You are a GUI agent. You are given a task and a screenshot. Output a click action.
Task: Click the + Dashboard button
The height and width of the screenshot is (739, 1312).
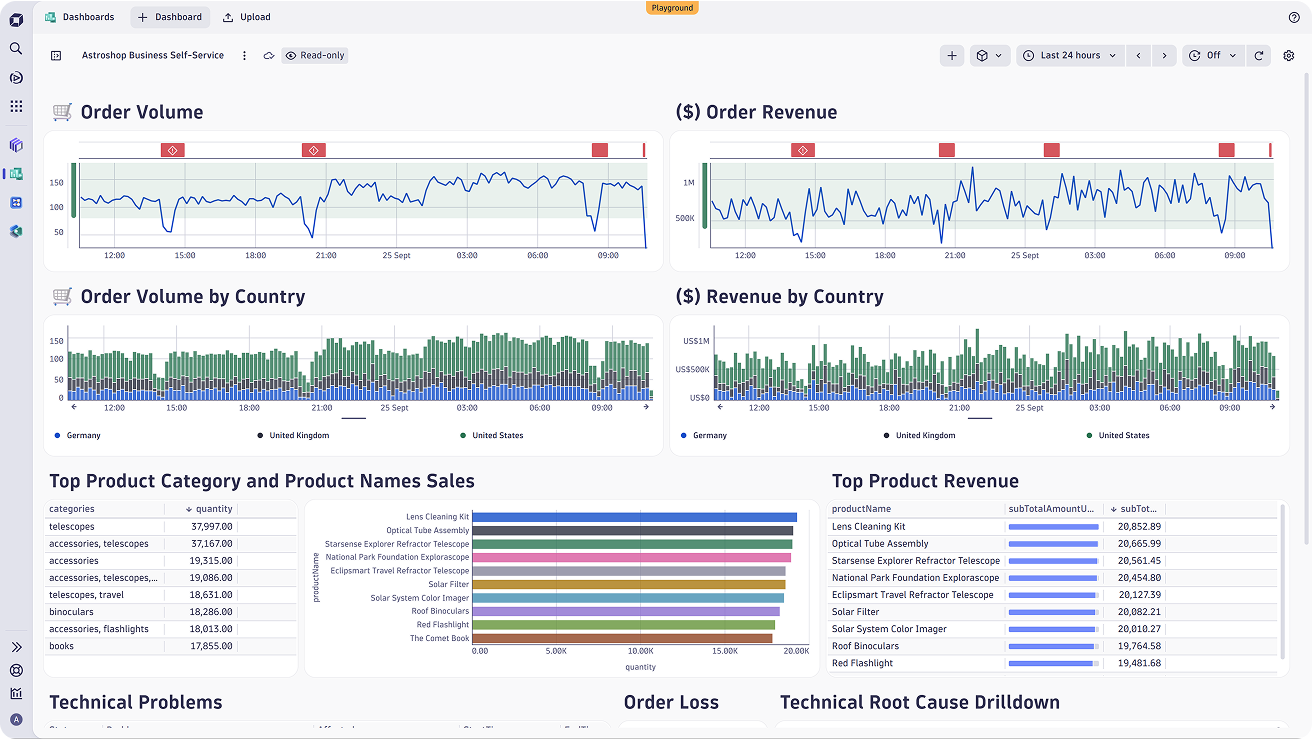(x=170, y=17)
